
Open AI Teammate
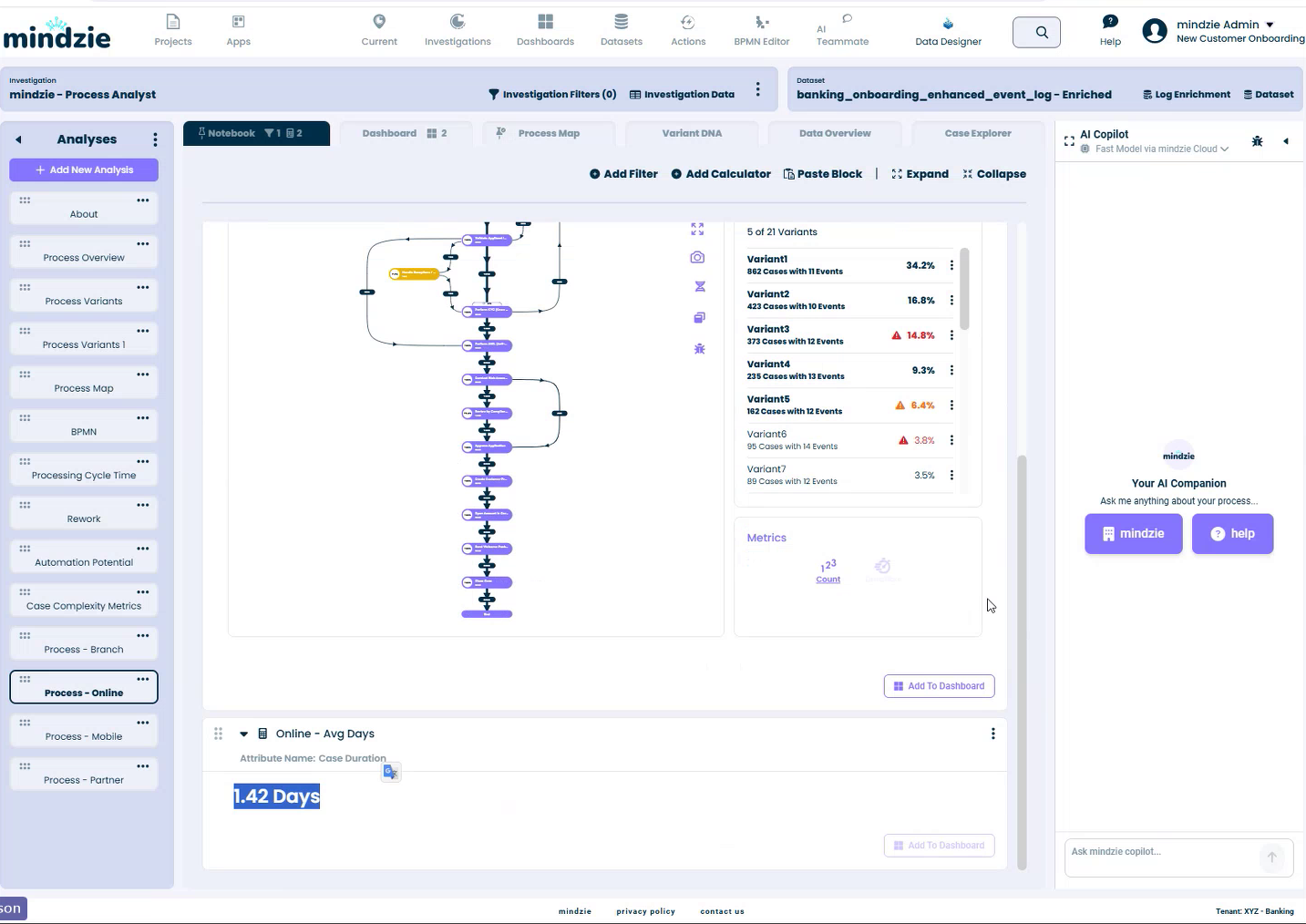[842, 30]
